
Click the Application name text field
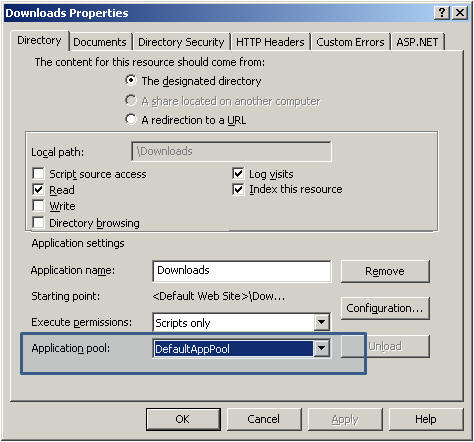(242, 271)
